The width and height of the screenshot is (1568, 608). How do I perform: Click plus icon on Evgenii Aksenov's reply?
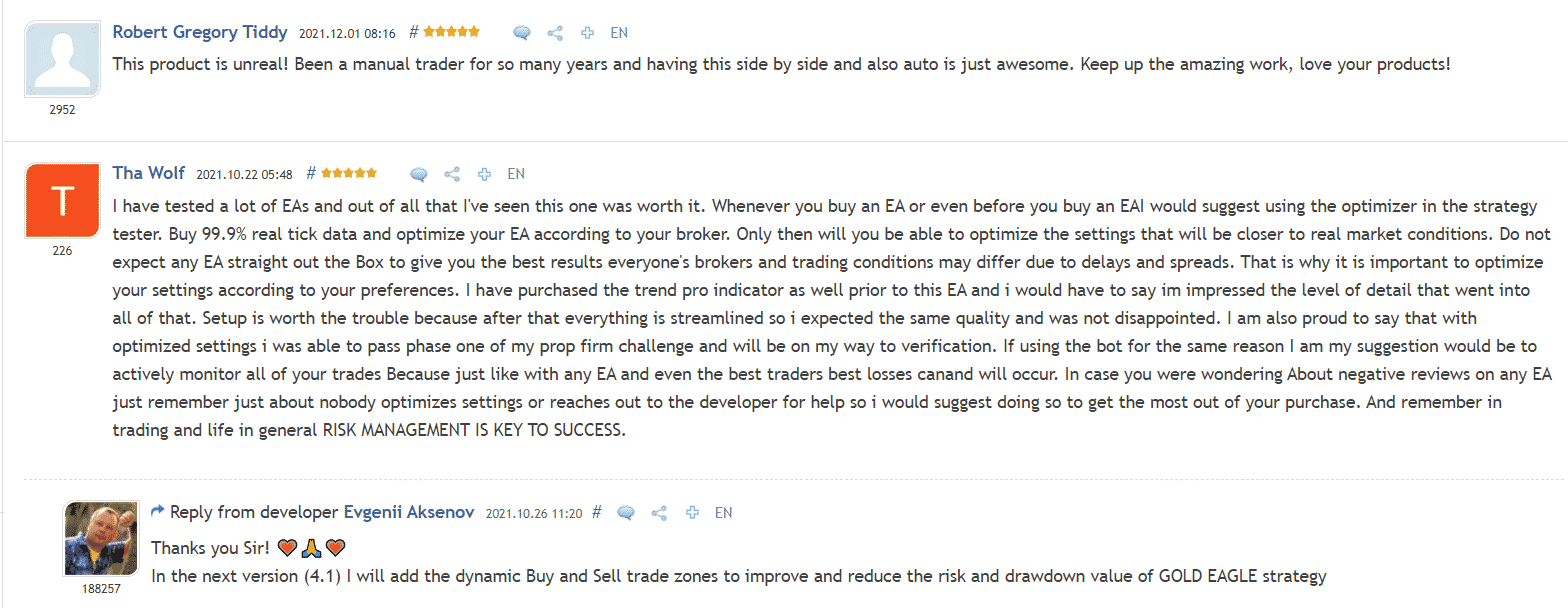pos(692,513)
